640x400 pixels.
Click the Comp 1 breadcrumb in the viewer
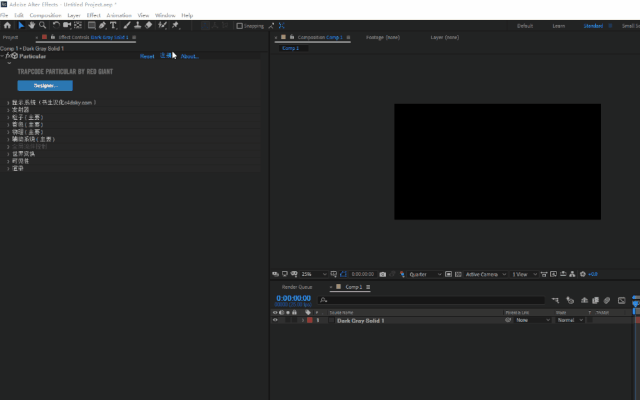291,48
